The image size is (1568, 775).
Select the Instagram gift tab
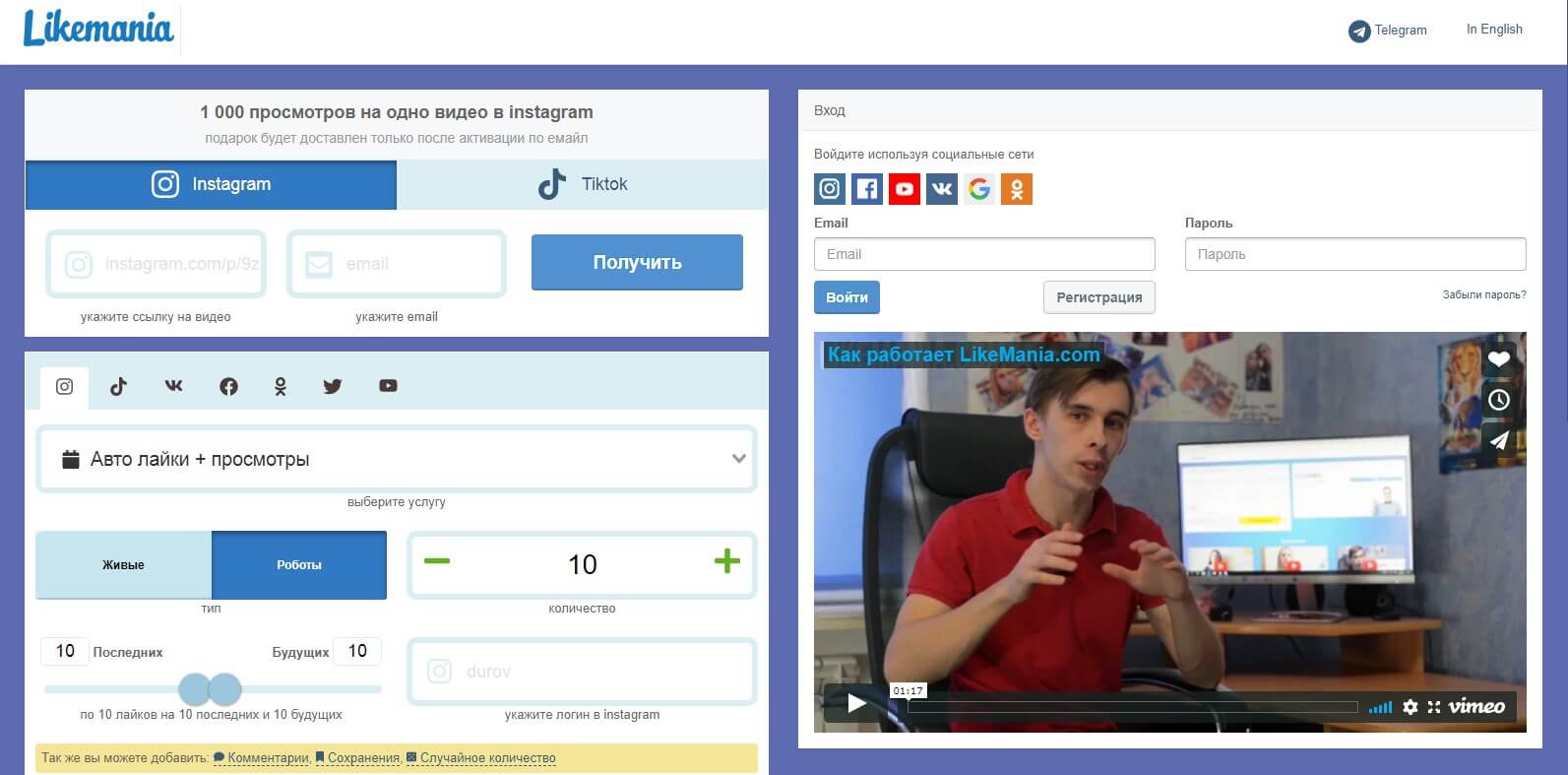click(x=211, y=184)
